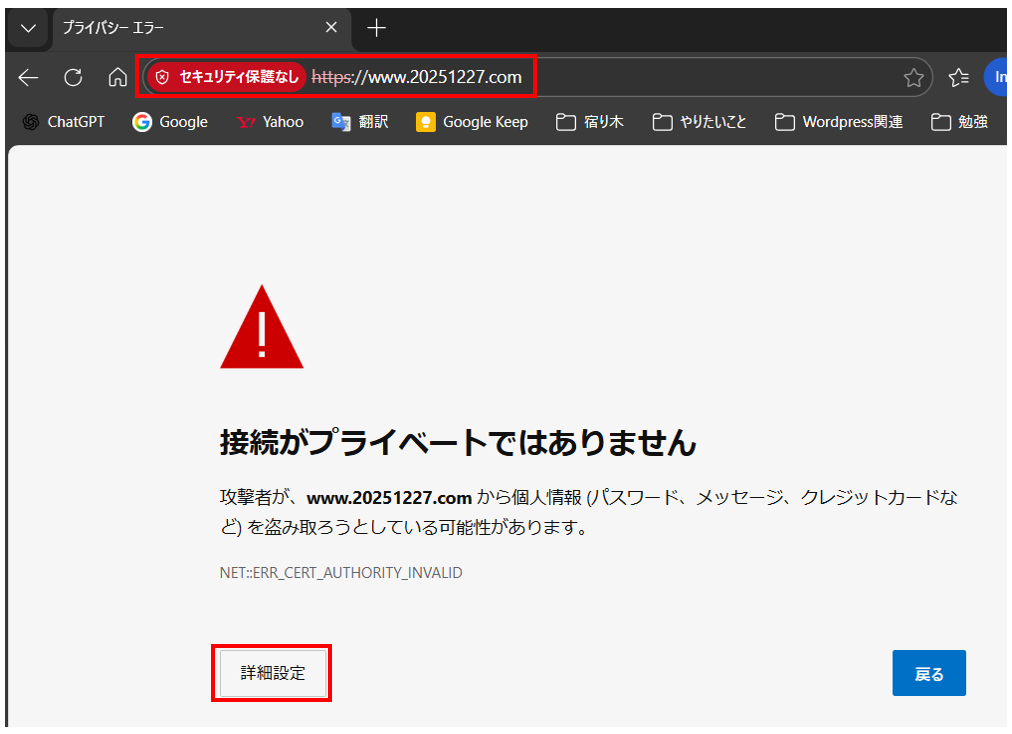Open the ChatGPT bookmark

point(64,122)
